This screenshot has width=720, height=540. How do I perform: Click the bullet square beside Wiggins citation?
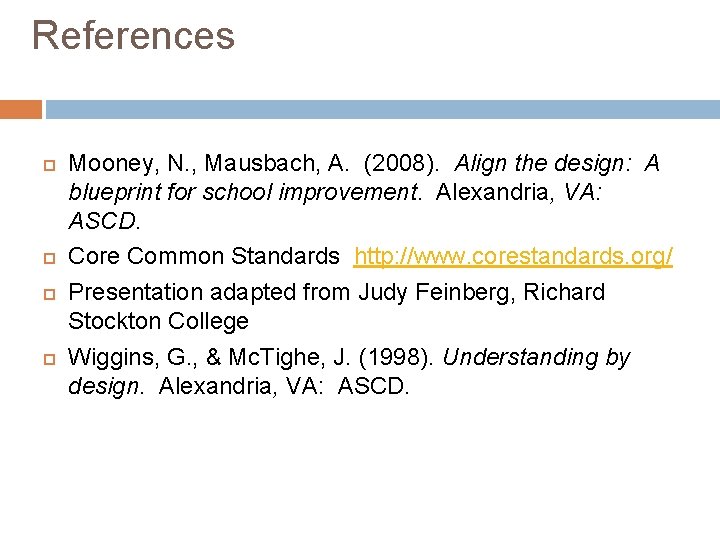tap(49, 359)
